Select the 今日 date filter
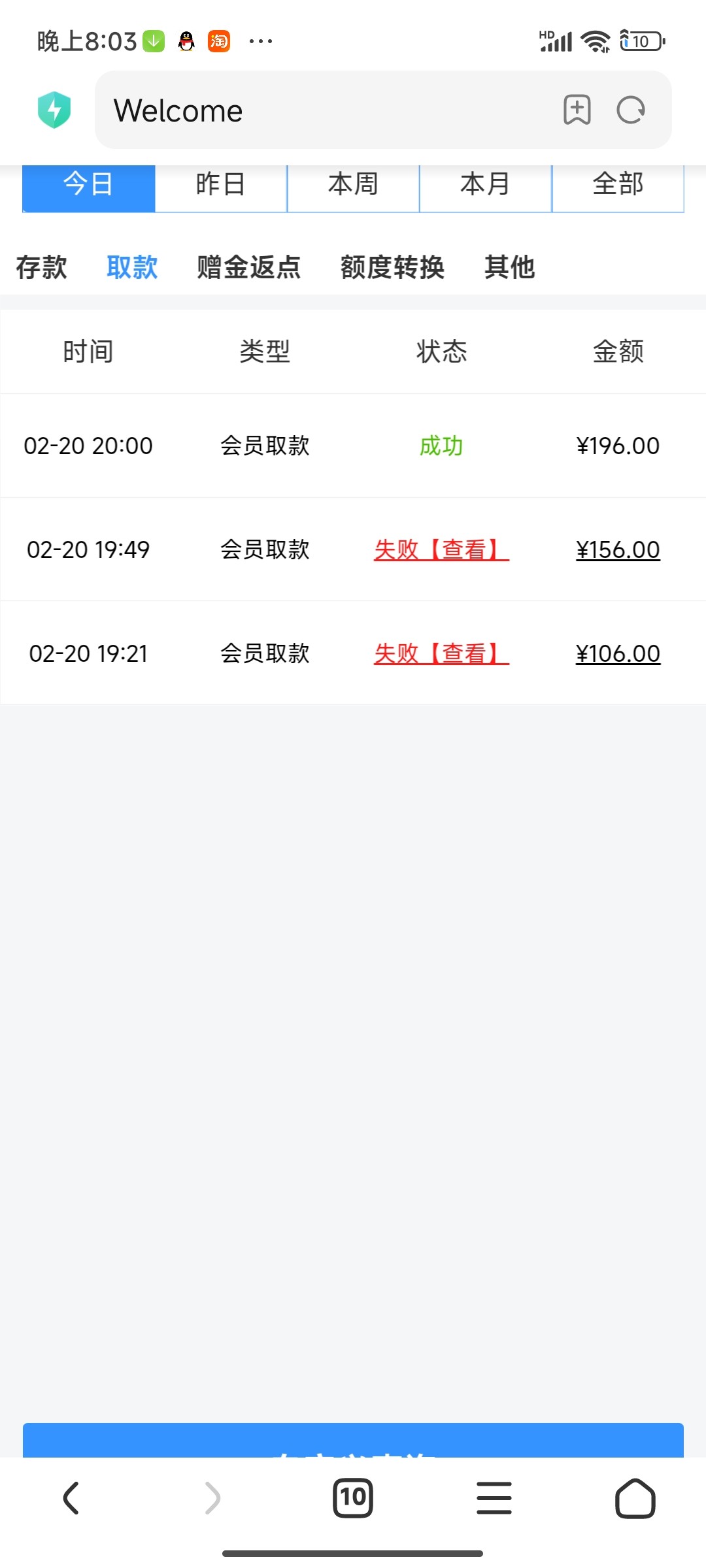Image resolution: width=706 pixels, height=1568 pixels. [89, 185]
